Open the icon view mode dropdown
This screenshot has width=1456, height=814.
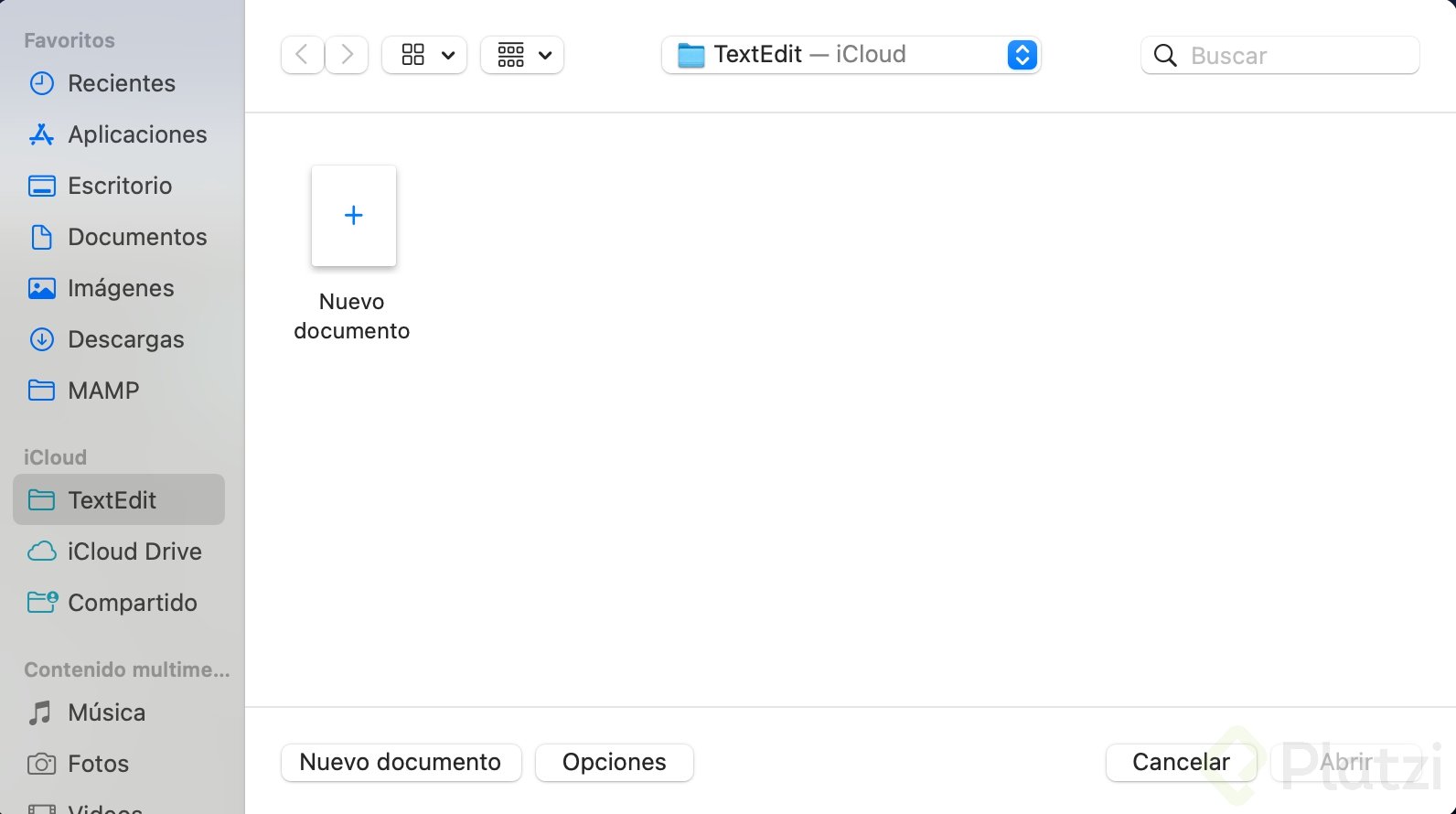[424, 55]
